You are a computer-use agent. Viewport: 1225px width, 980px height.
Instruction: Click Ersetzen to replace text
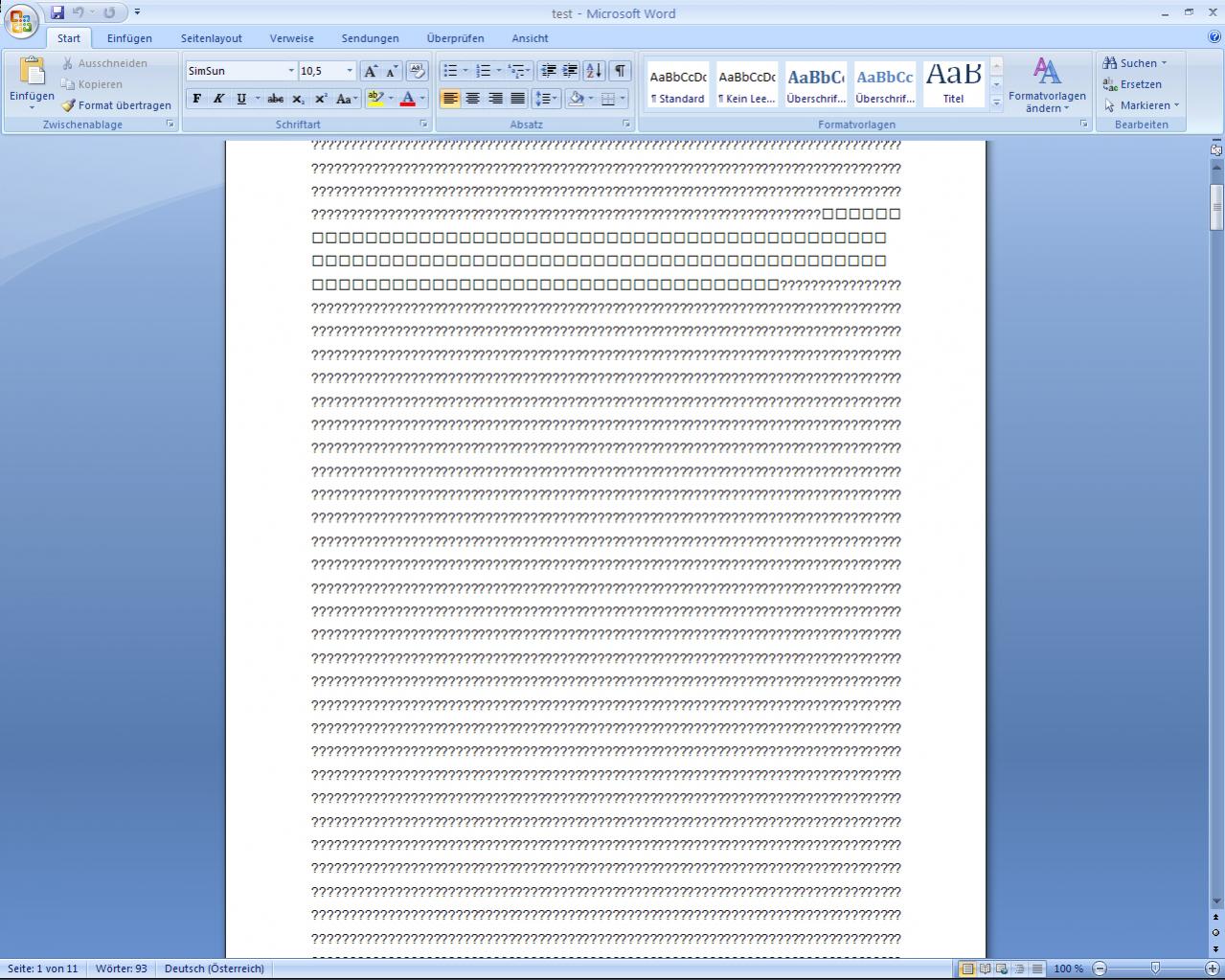pos(1132,84)
